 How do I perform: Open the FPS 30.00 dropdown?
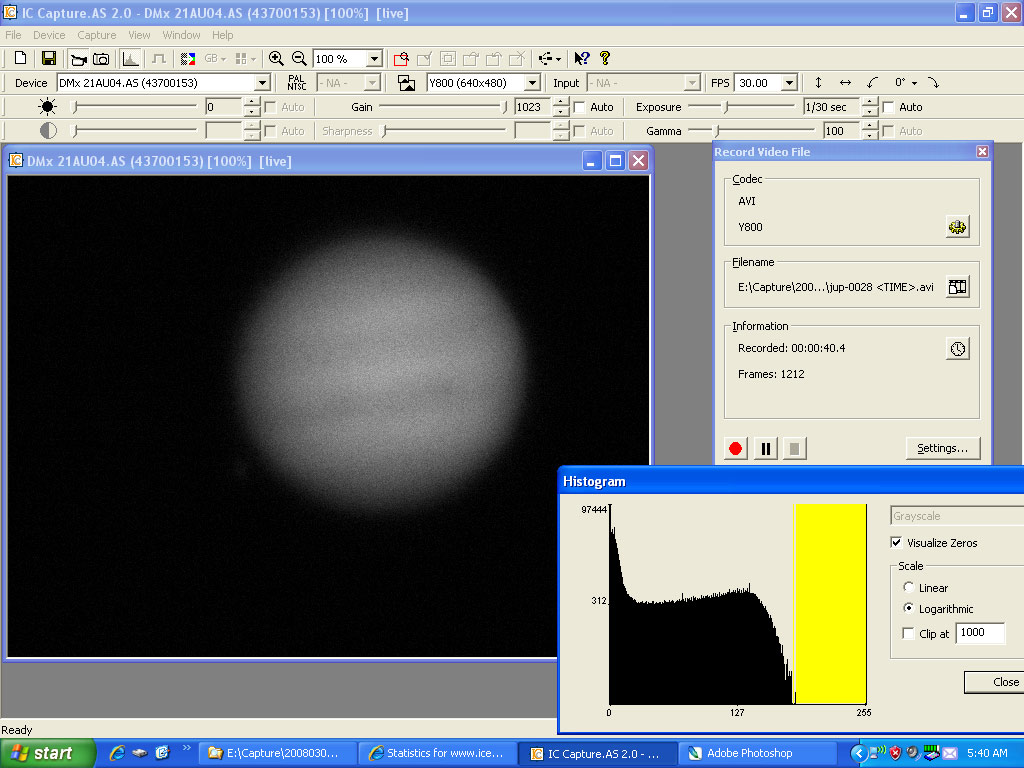click(x=789, y=83)
